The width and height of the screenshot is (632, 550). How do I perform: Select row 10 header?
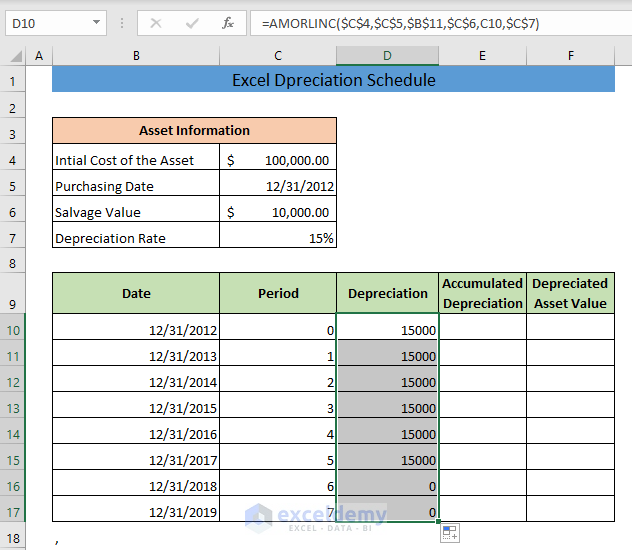click(x=12, y=330)
